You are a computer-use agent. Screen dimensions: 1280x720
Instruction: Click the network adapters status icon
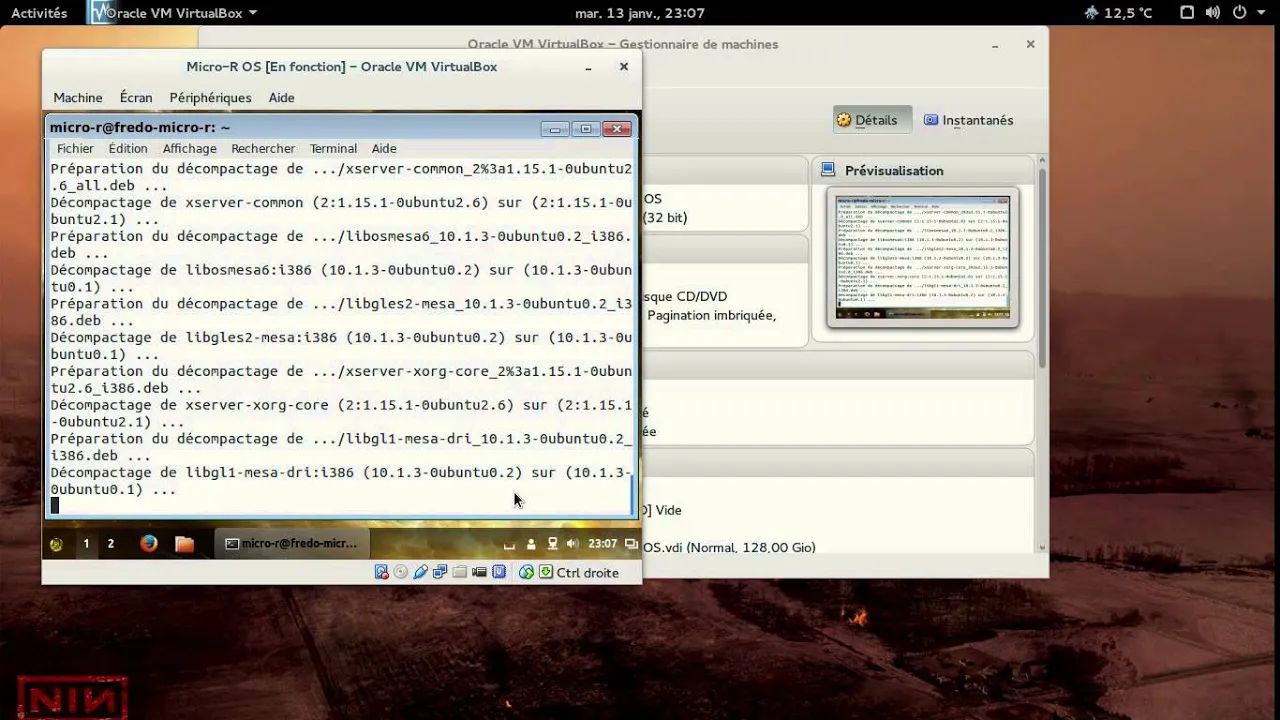440,572
